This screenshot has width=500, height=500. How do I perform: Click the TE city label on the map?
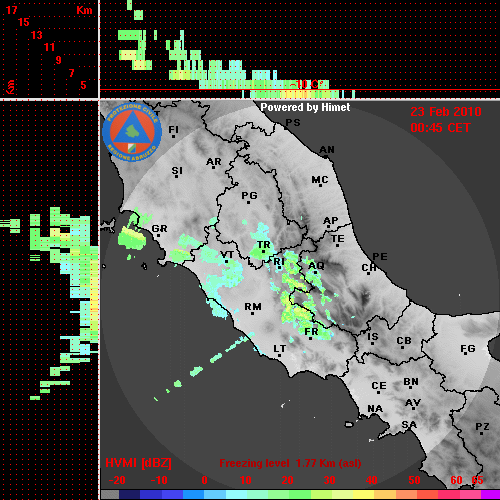[338, 239]
